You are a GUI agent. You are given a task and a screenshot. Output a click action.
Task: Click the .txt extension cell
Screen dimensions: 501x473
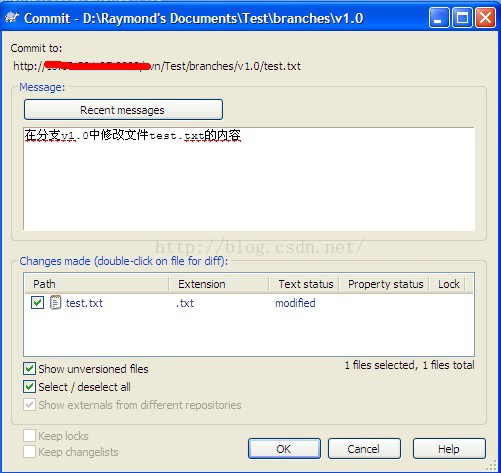pyautogui.click(x=185, y=303)
